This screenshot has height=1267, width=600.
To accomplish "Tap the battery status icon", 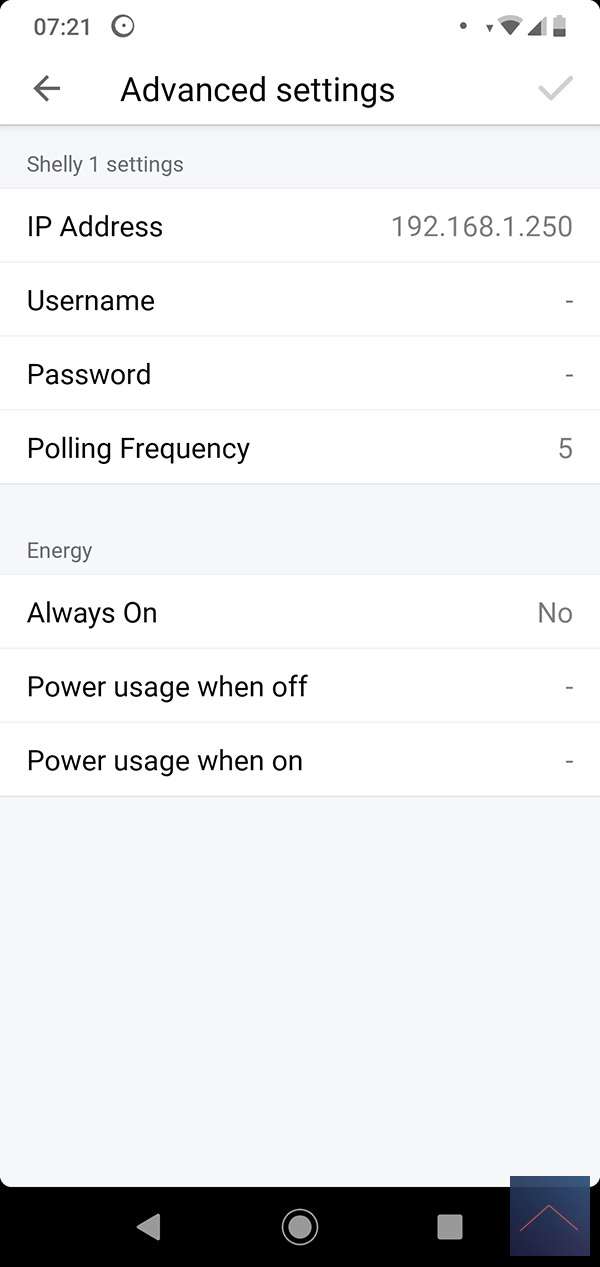I will click(559, 27).
